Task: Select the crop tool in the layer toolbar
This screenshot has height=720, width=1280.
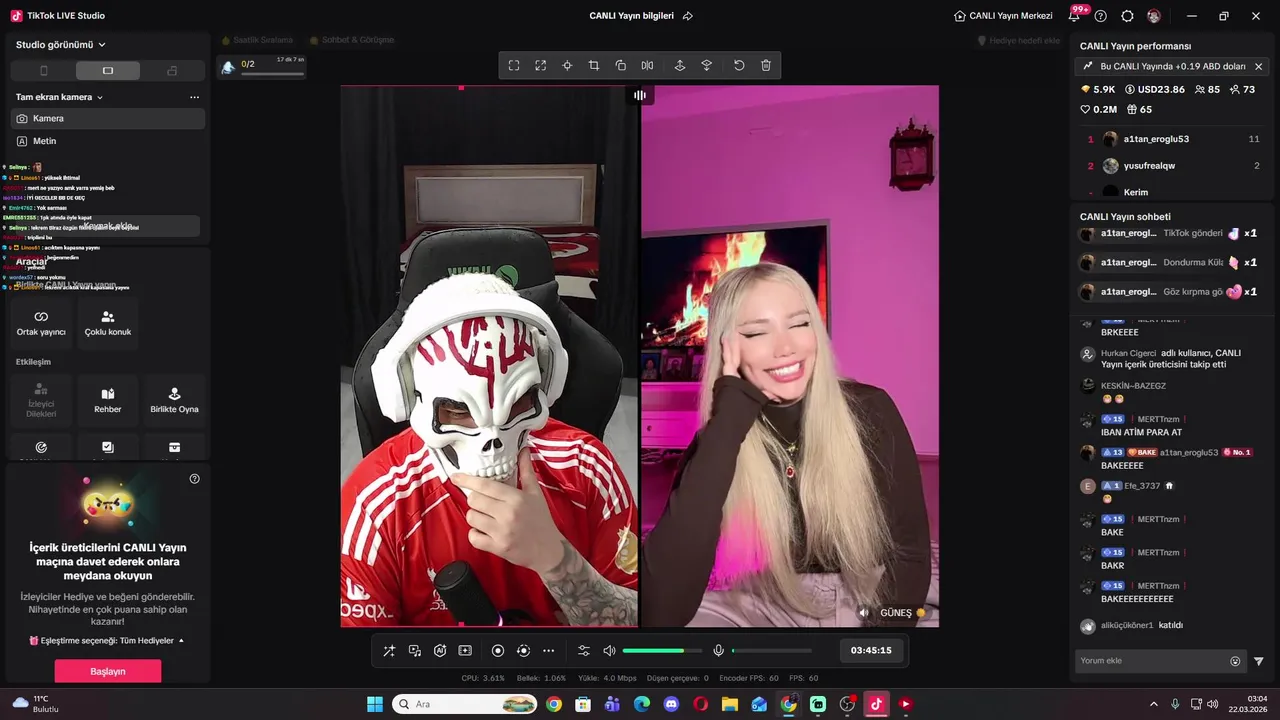Action: (x=594, y=65)
